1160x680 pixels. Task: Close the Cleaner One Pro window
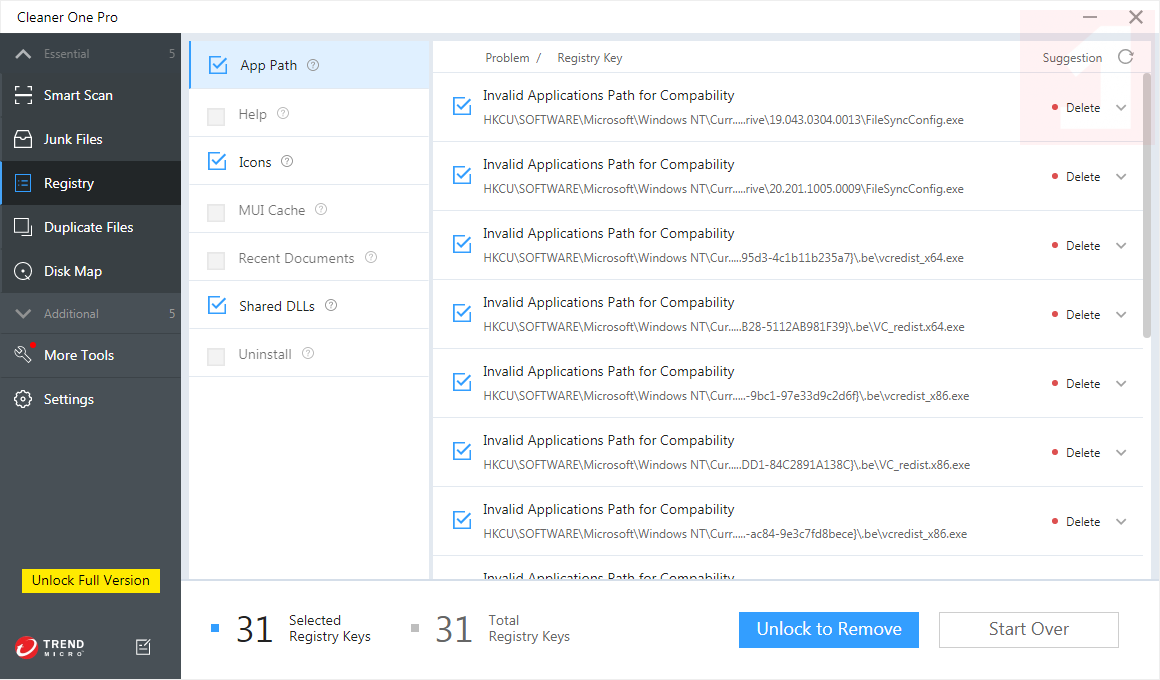1136,16
